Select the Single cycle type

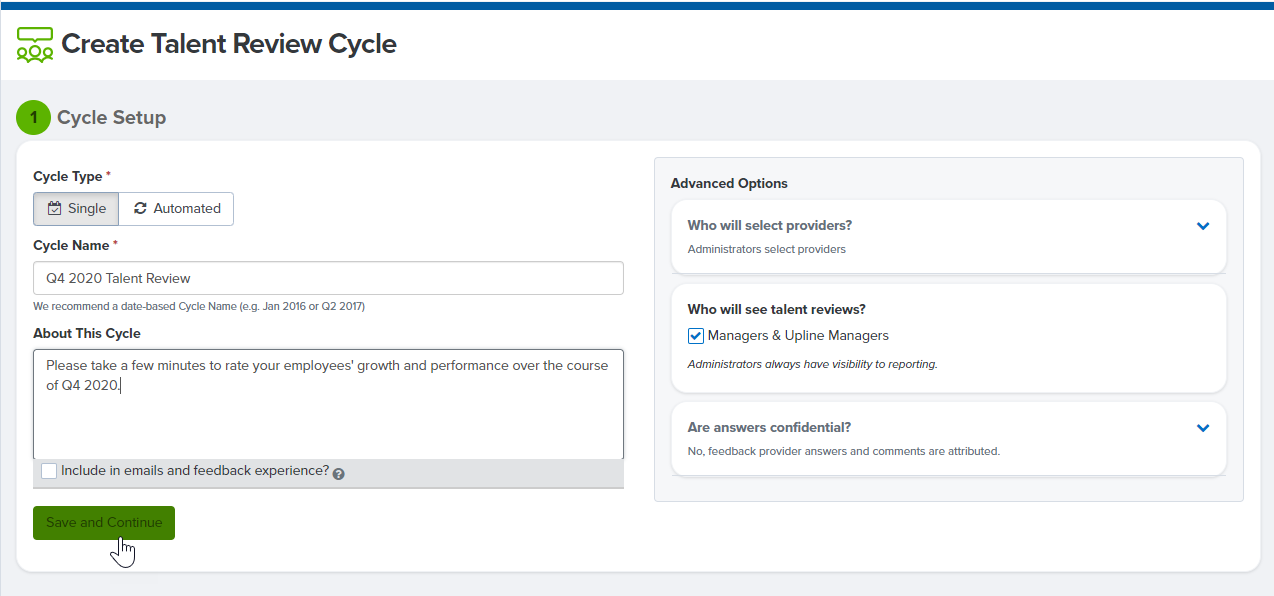tap(76, 209)
